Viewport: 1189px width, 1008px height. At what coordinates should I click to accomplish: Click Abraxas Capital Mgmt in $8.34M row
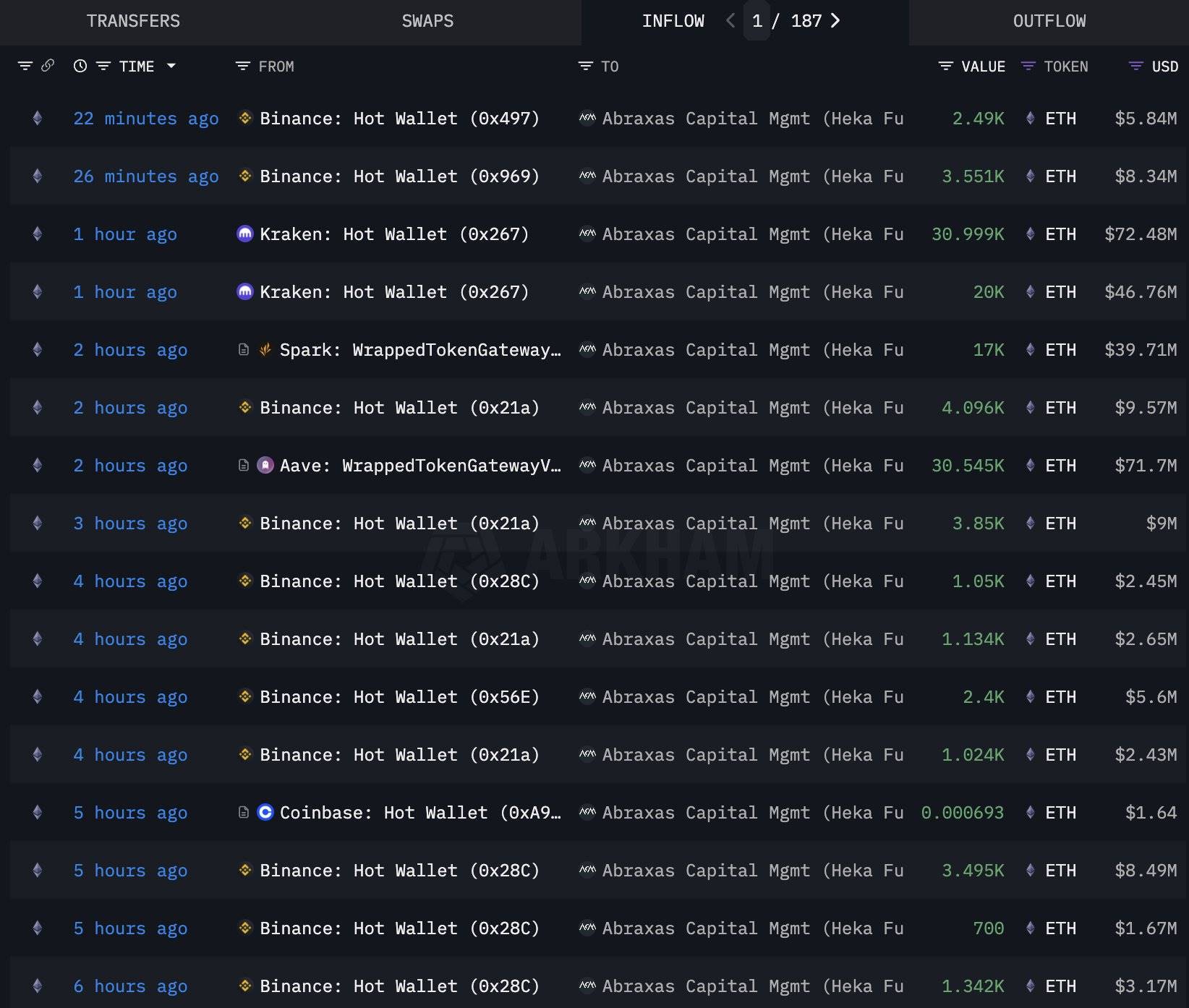point(753,176)
